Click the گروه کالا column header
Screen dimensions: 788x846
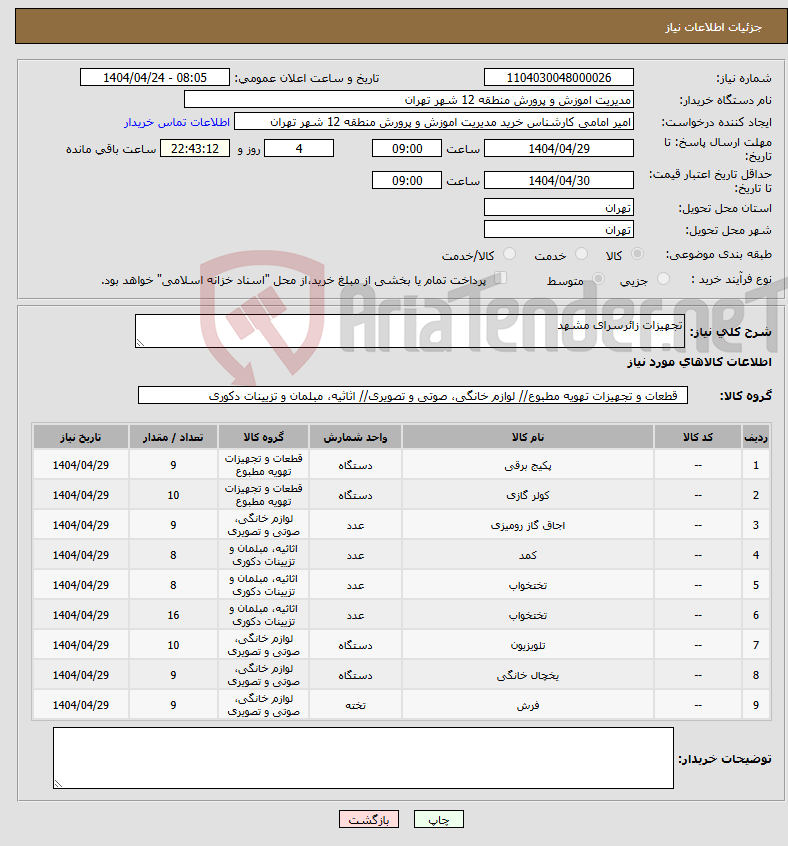(x=264, y=437)
